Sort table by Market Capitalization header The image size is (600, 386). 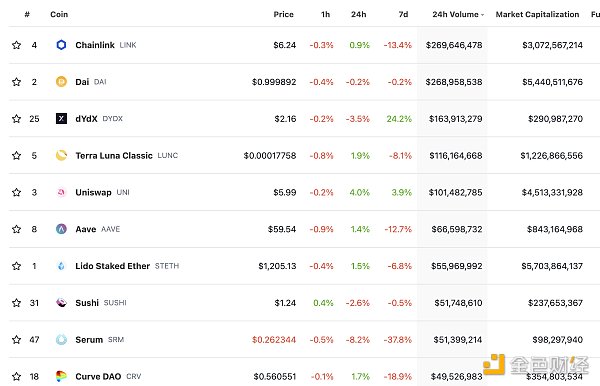[537, 15]
